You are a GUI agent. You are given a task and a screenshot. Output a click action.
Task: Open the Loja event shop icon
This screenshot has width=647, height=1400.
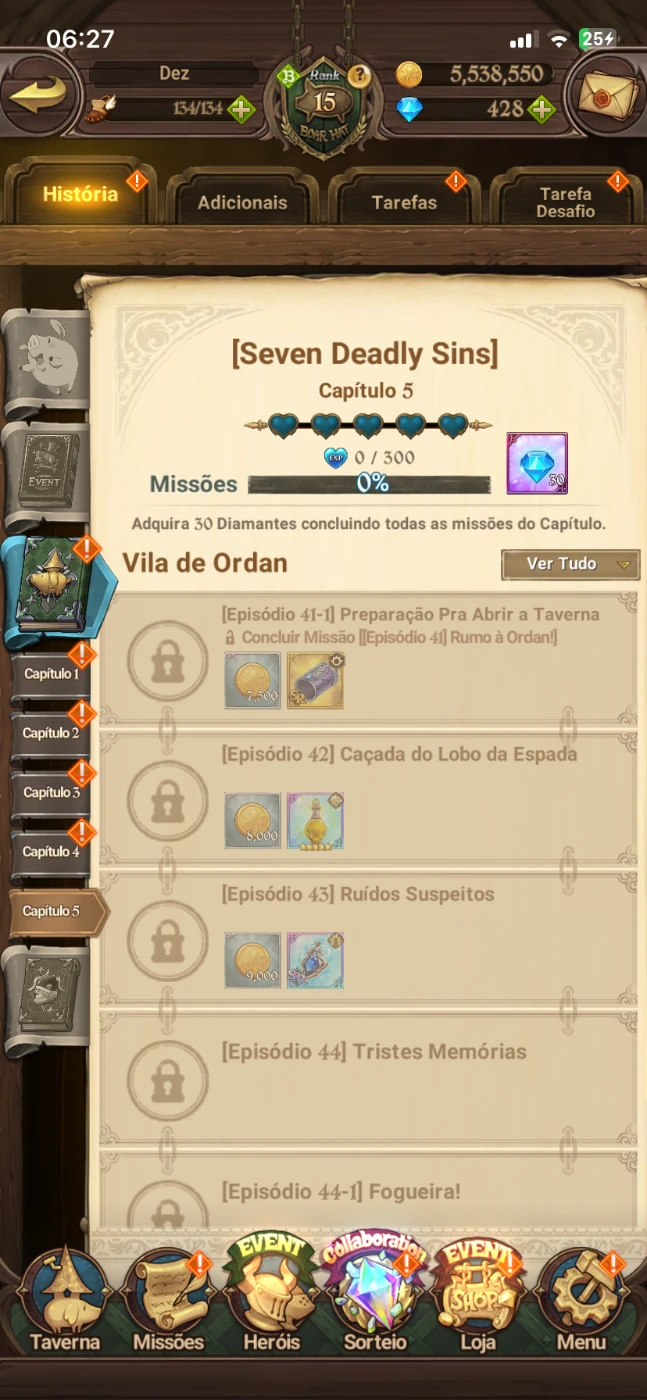point(478,1297)
